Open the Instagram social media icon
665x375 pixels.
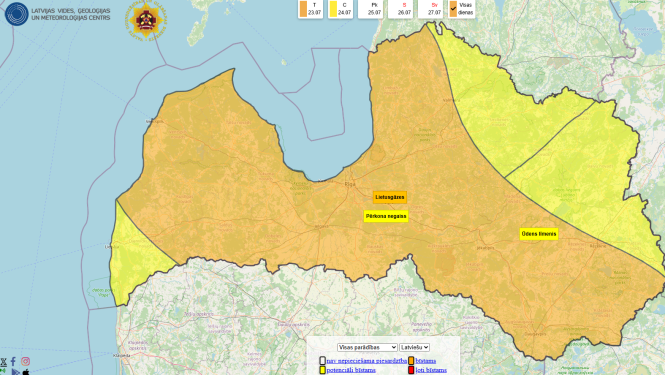tap(25, 361)
